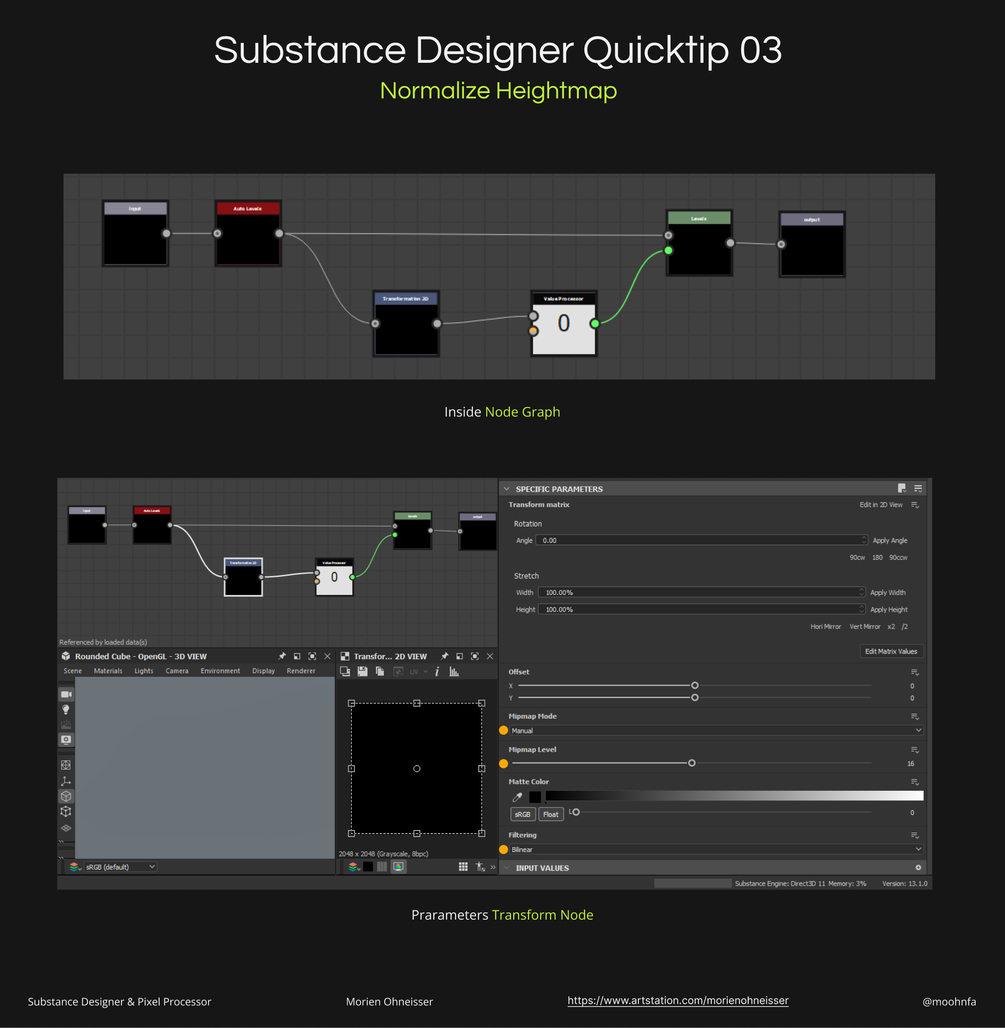Click the plane mesh icon in 3D view sidebar
Viewport: 1005px width, 1028px height.
pyautogui.click(x=66, y=828)
